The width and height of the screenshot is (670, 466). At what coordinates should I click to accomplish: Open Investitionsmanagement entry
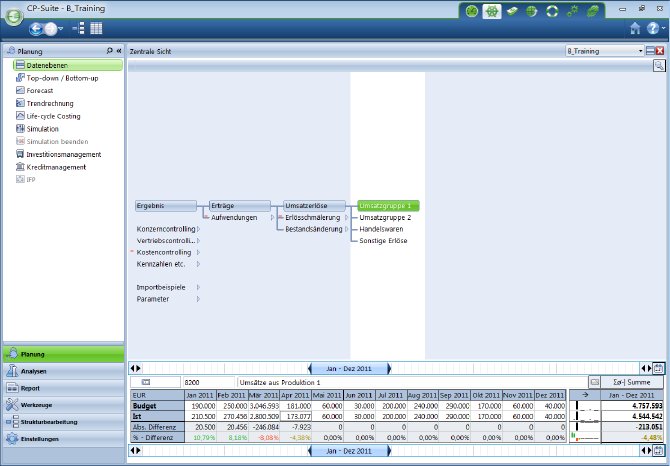[x=59, y=154]
